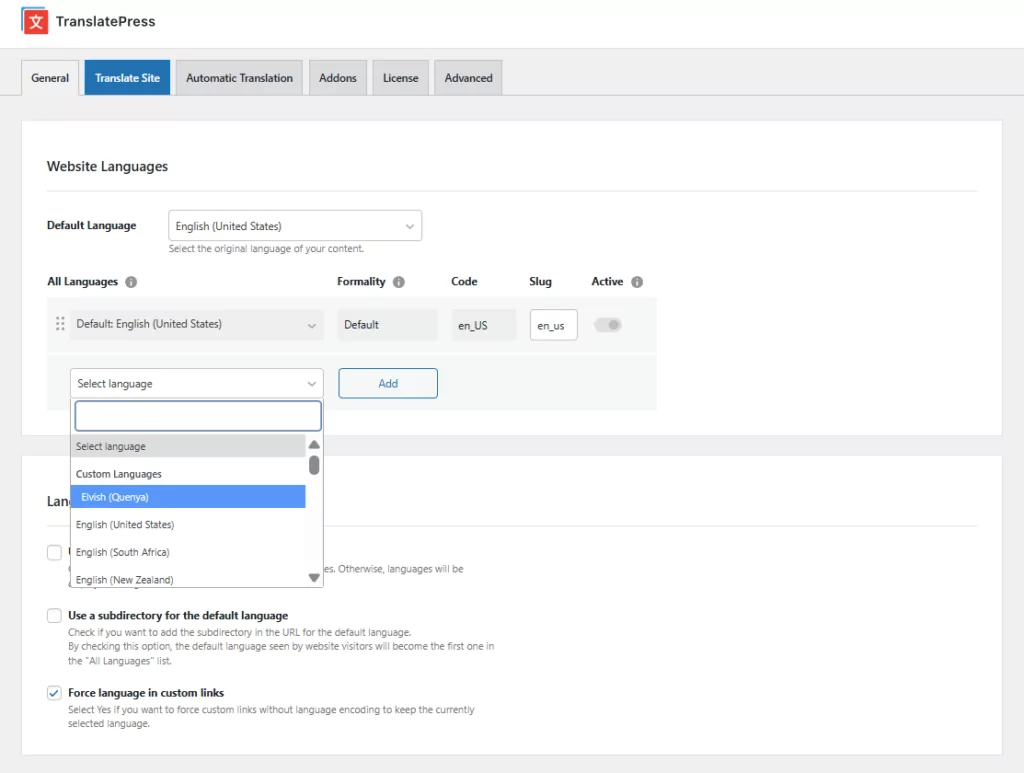The image size is (1024, 773).
Task: Pick English (United States) in dropdown list
Action: (188, 525)
